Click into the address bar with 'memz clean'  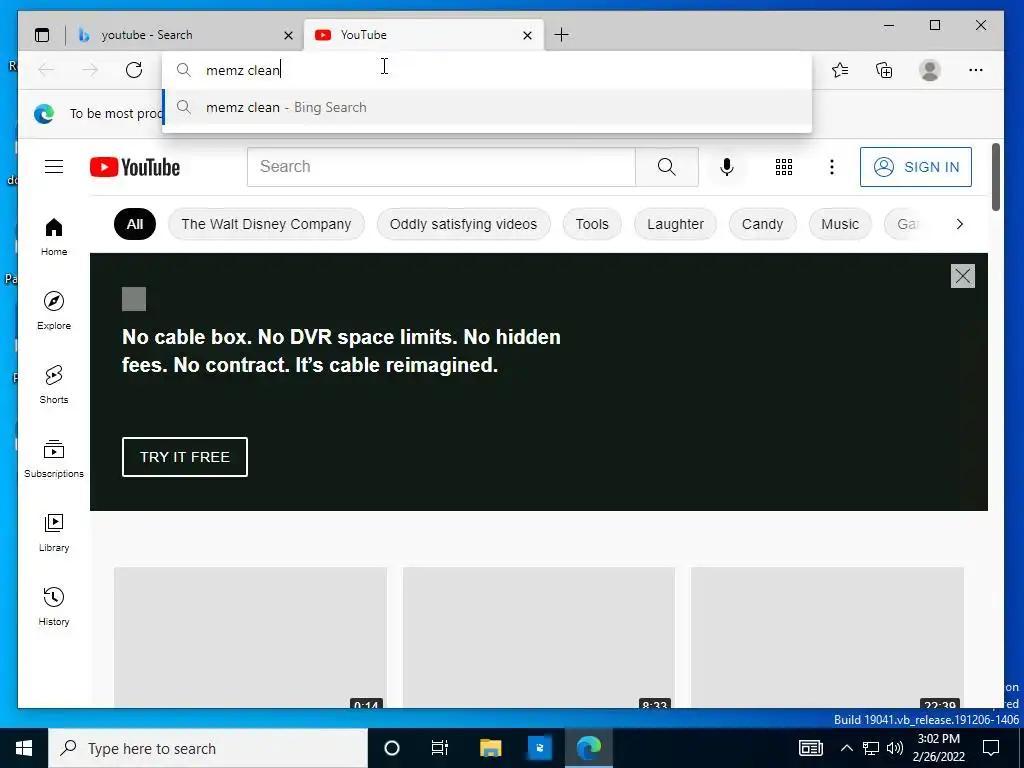coord(487,70)
